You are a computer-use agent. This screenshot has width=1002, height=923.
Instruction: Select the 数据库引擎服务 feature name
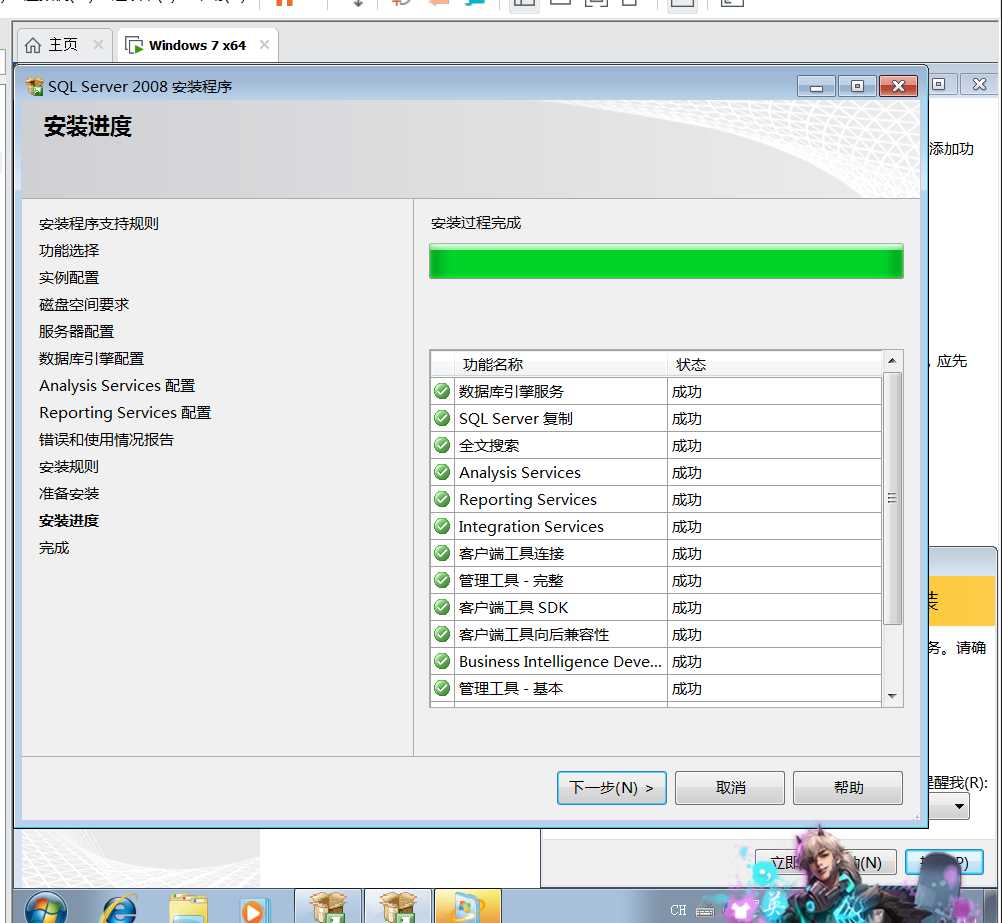(511, 391)
